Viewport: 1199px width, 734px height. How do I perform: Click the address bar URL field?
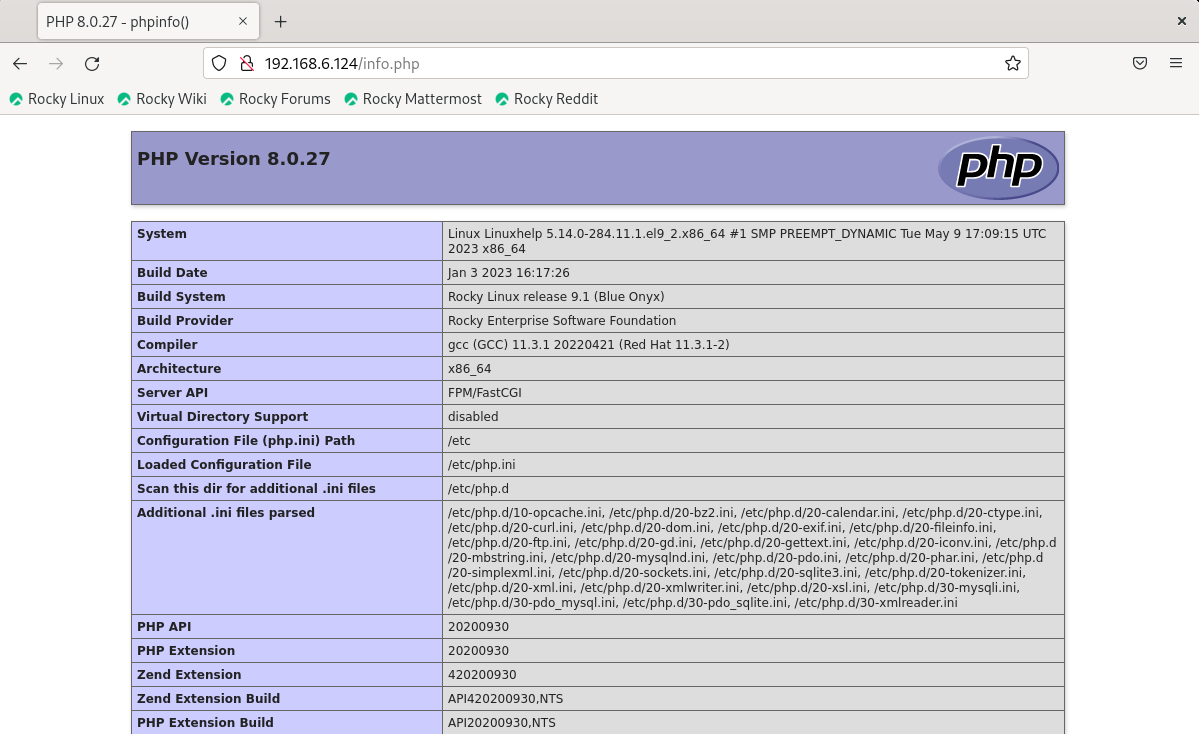click(x=616, y=63)
